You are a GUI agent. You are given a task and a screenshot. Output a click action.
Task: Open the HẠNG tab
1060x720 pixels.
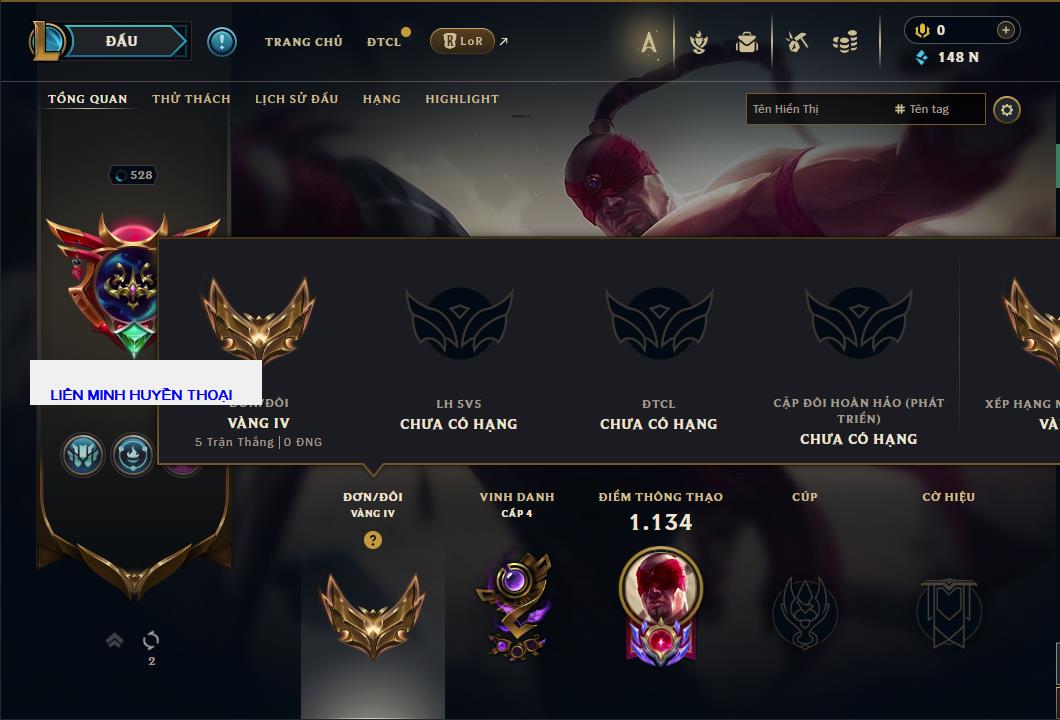coord(381,99)
